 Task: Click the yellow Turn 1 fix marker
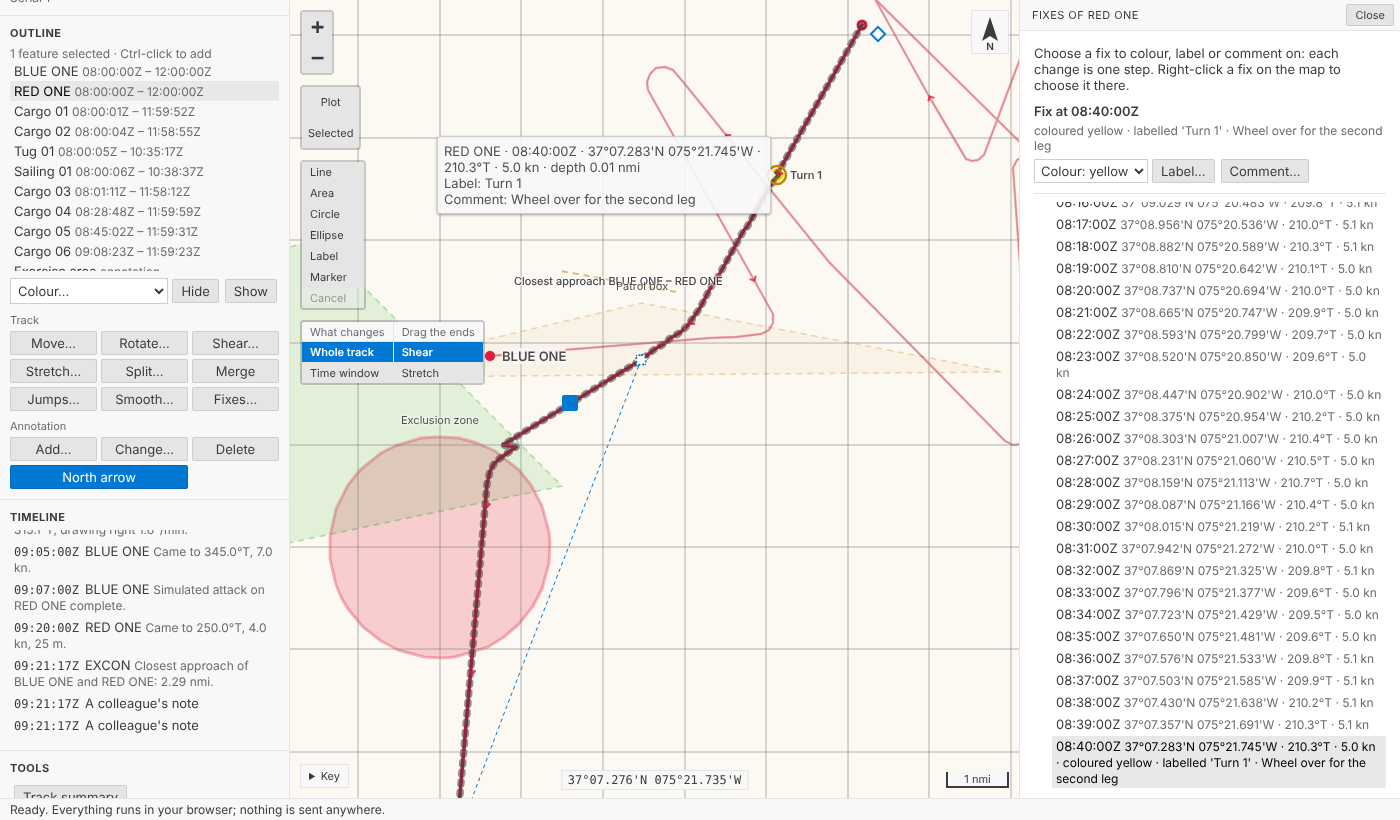pos(778,175)
